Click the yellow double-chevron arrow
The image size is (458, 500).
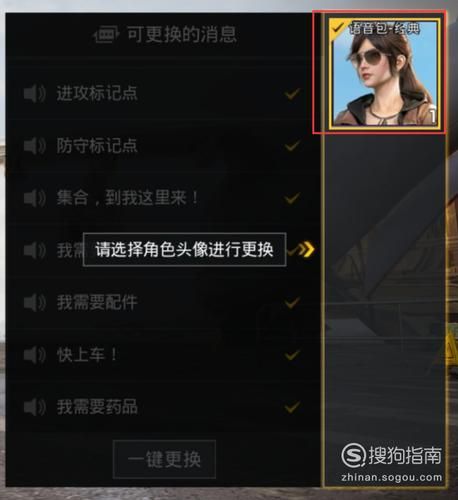(306, 249)
